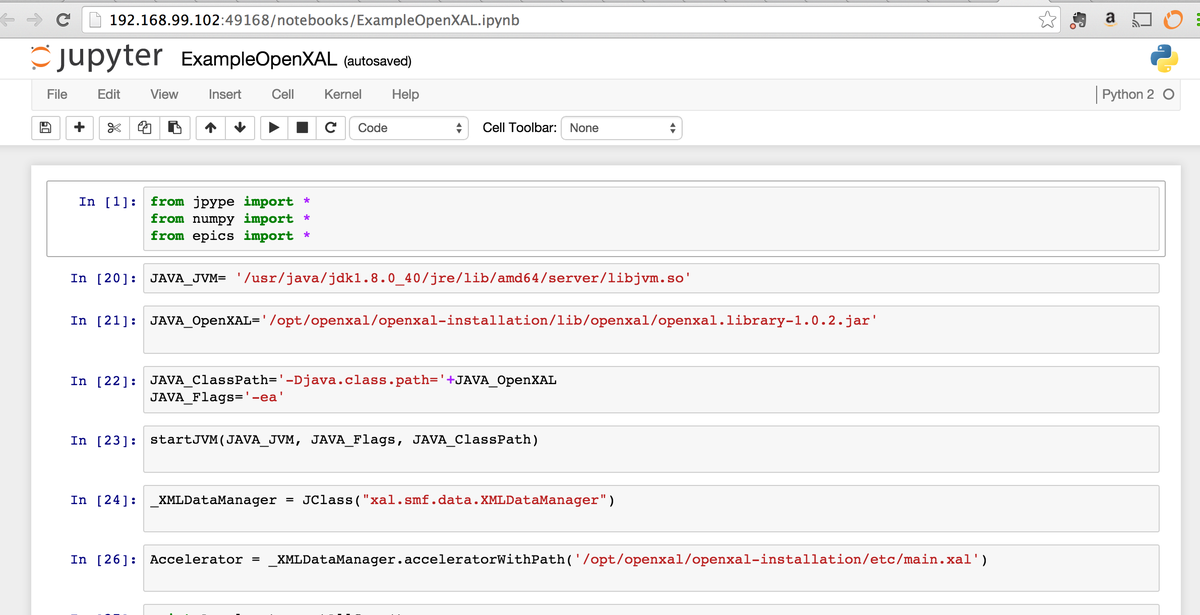
Task: Bookmark page with star icon
Action: [1047, 20]
